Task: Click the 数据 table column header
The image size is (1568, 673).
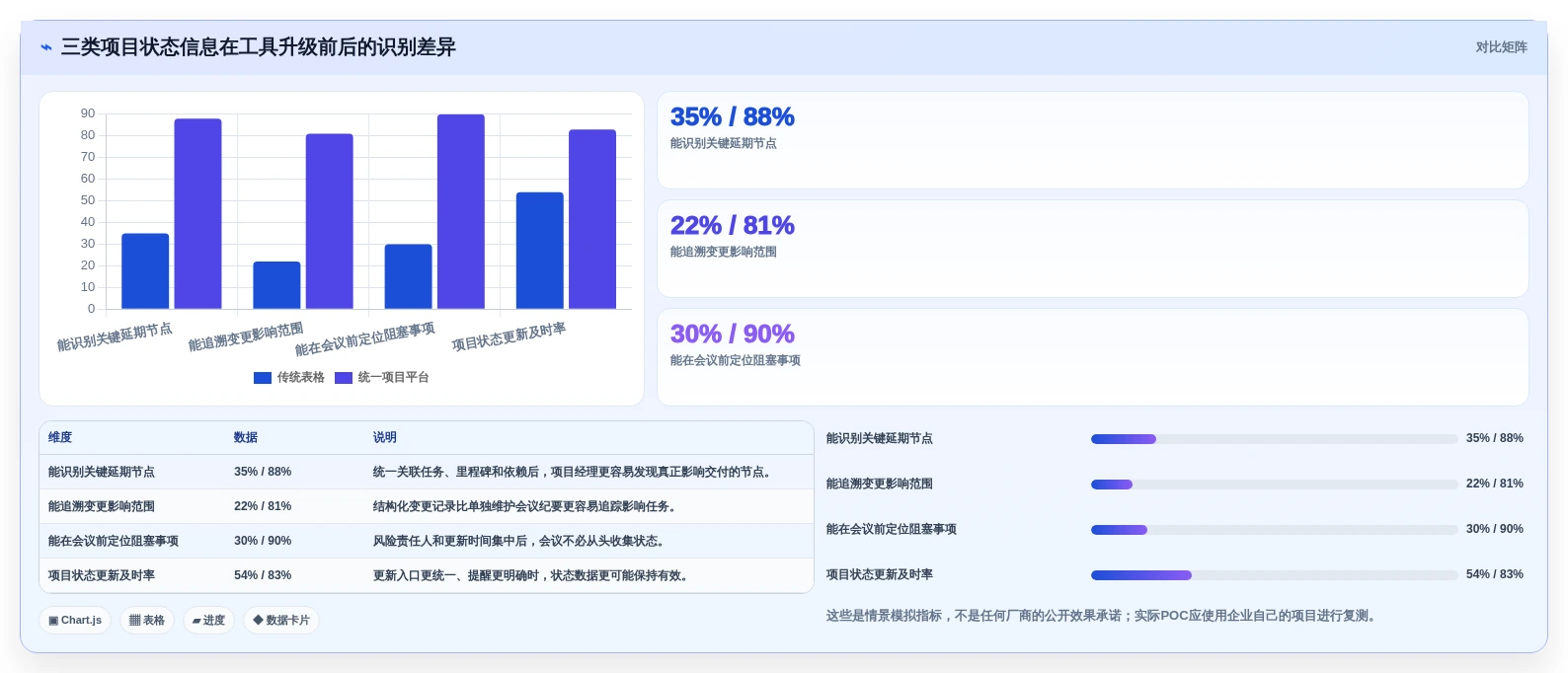Action: [246, 437]
